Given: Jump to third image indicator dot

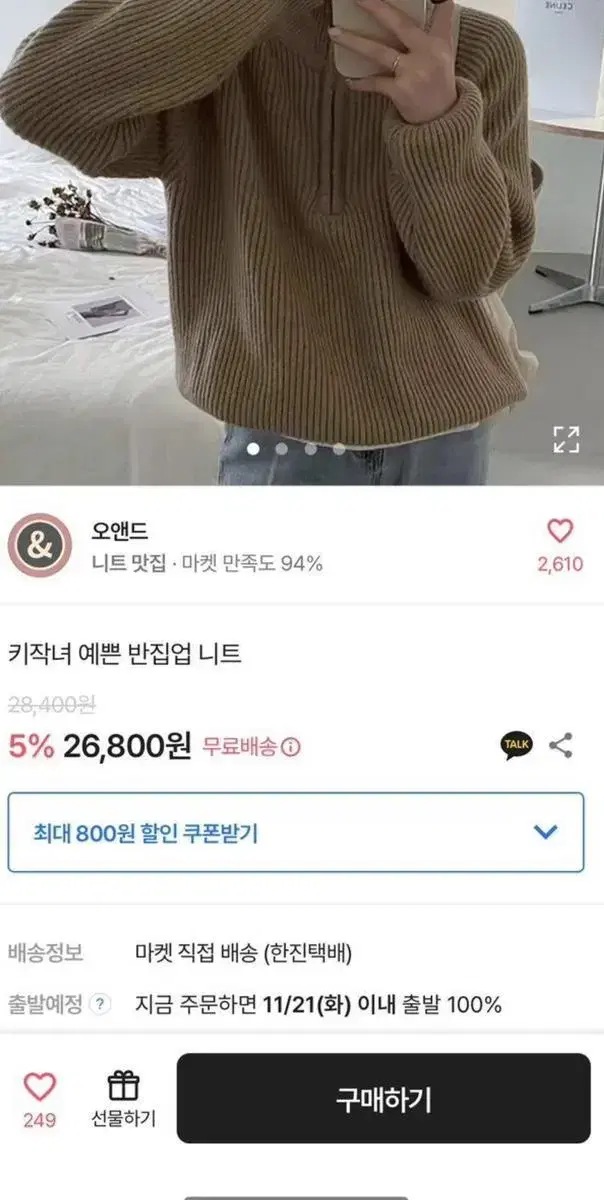Looking at the screenshot, I should click(x=310, y=449).
